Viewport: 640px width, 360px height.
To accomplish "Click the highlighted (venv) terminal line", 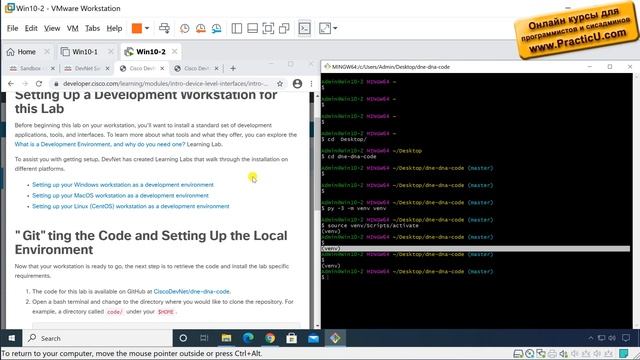I will (x=476, y=249).
